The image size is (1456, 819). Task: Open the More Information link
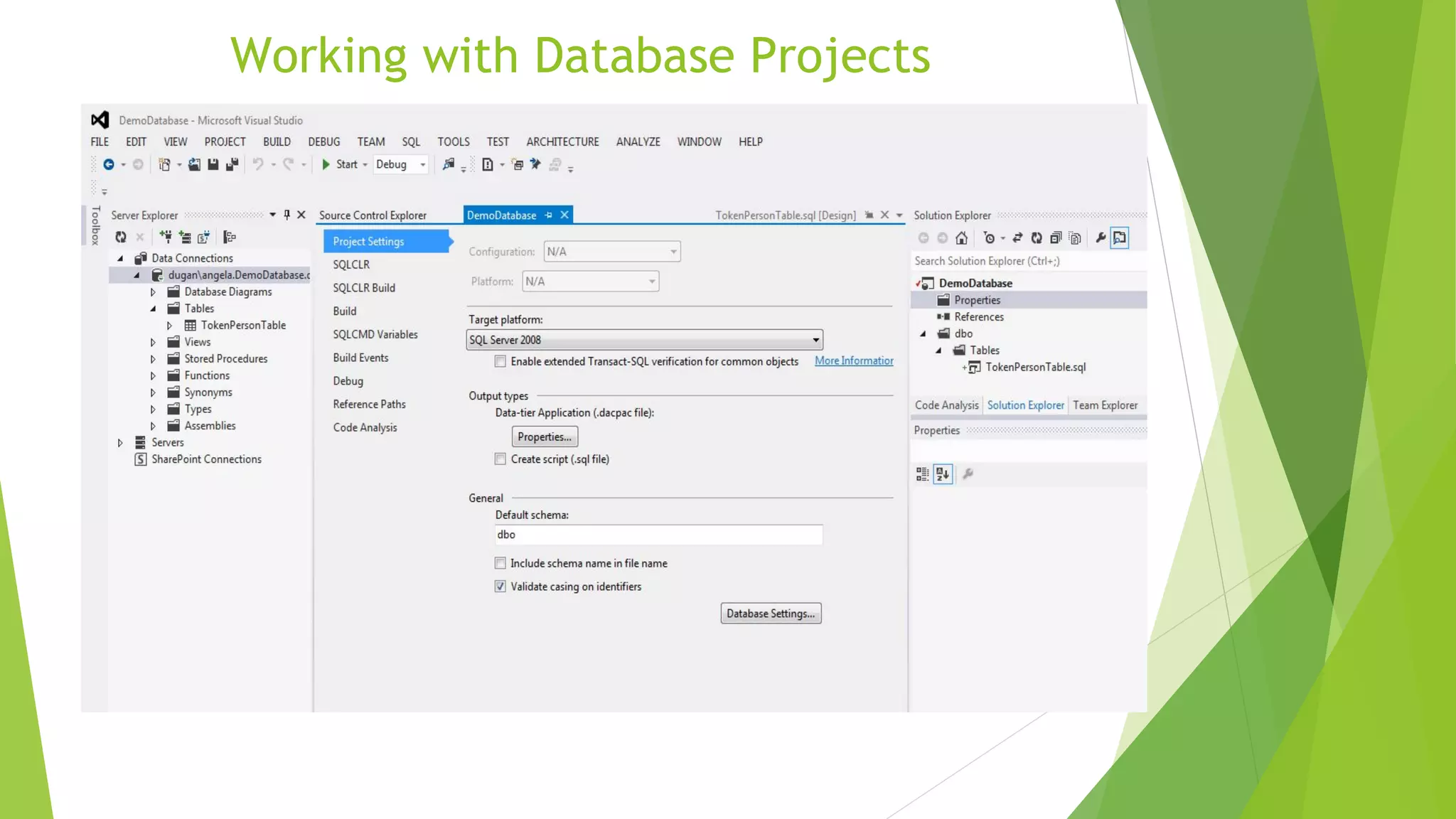pos(854,360)
